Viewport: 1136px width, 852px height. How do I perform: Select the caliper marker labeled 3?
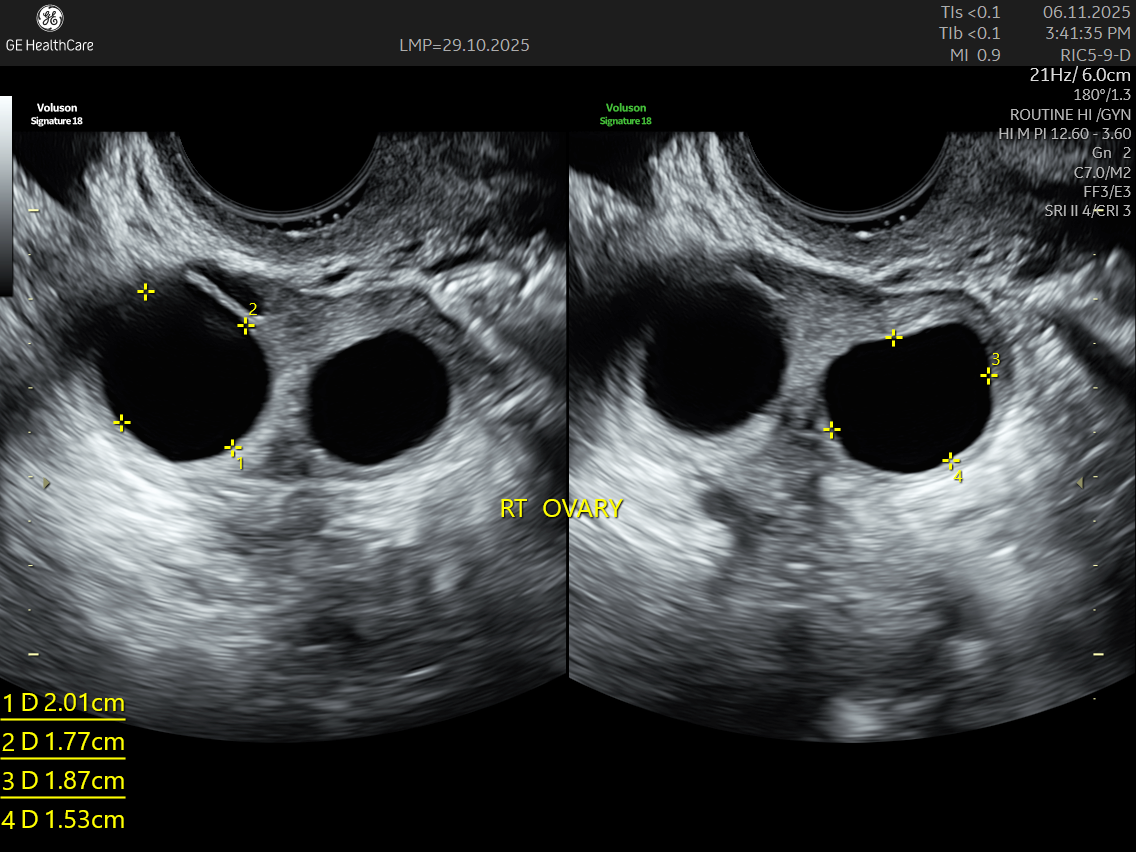tap(989, 375)
